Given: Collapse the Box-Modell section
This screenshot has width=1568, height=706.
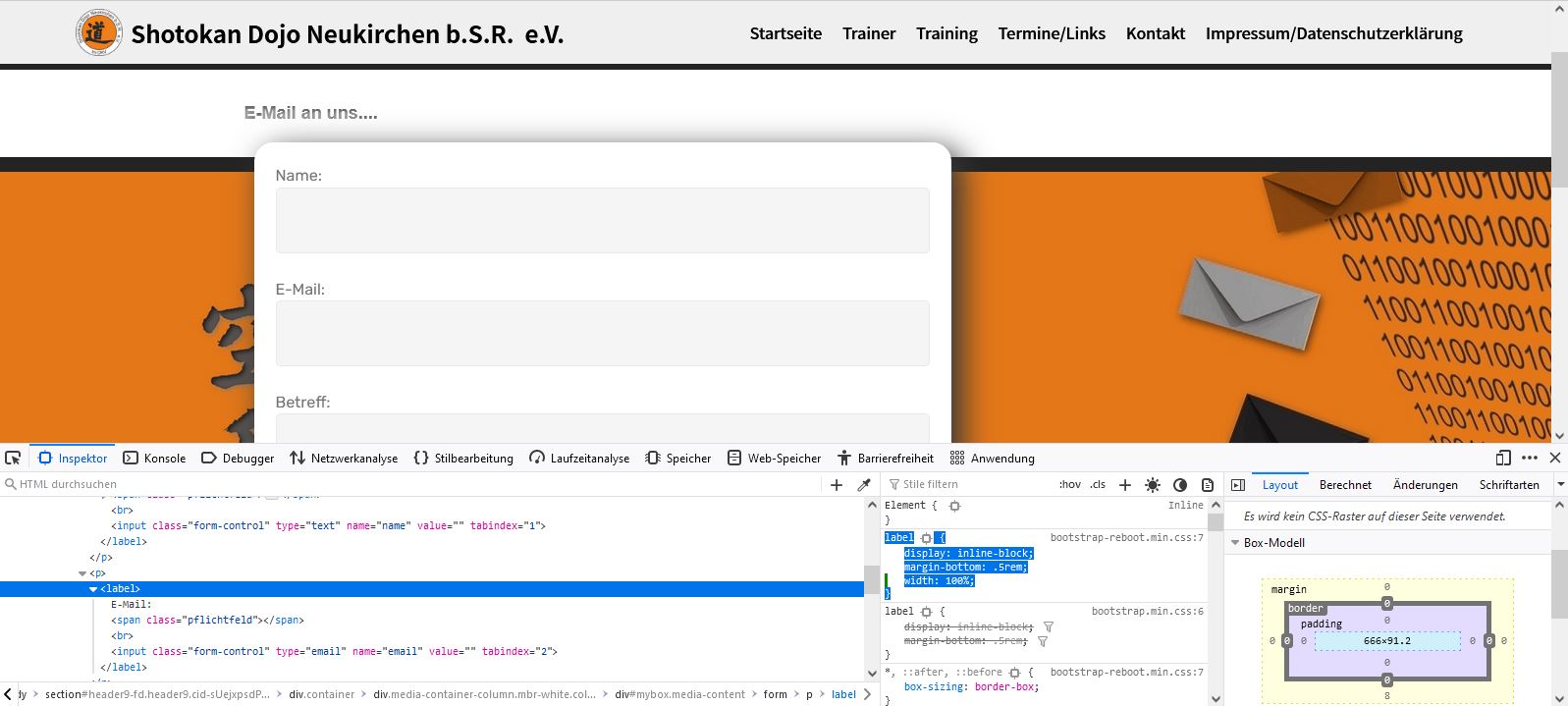Looking at the screenshot, I should pyautogui.click(x=1235, y=542).
